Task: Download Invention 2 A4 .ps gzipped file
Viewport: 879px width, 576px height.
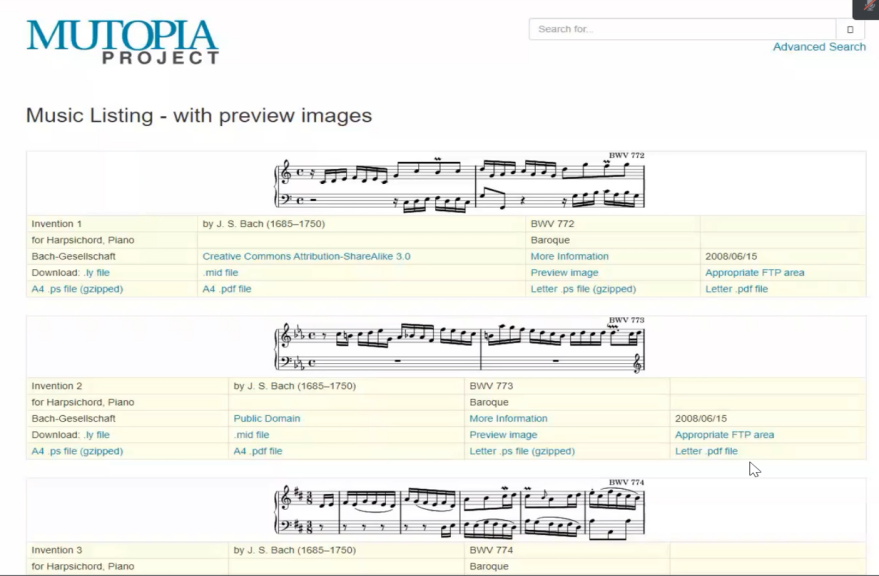Action: 77,451
